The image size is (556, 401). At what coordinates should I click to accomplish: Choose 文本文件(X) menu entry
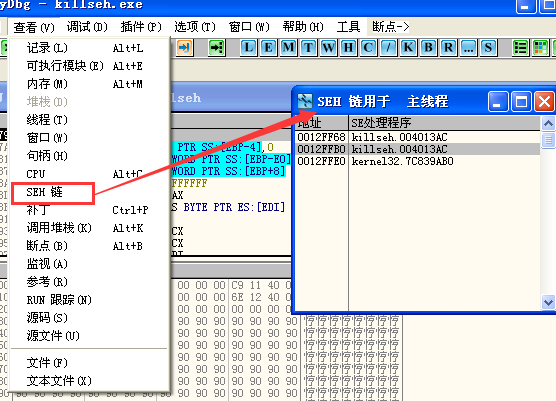point(89,381)
